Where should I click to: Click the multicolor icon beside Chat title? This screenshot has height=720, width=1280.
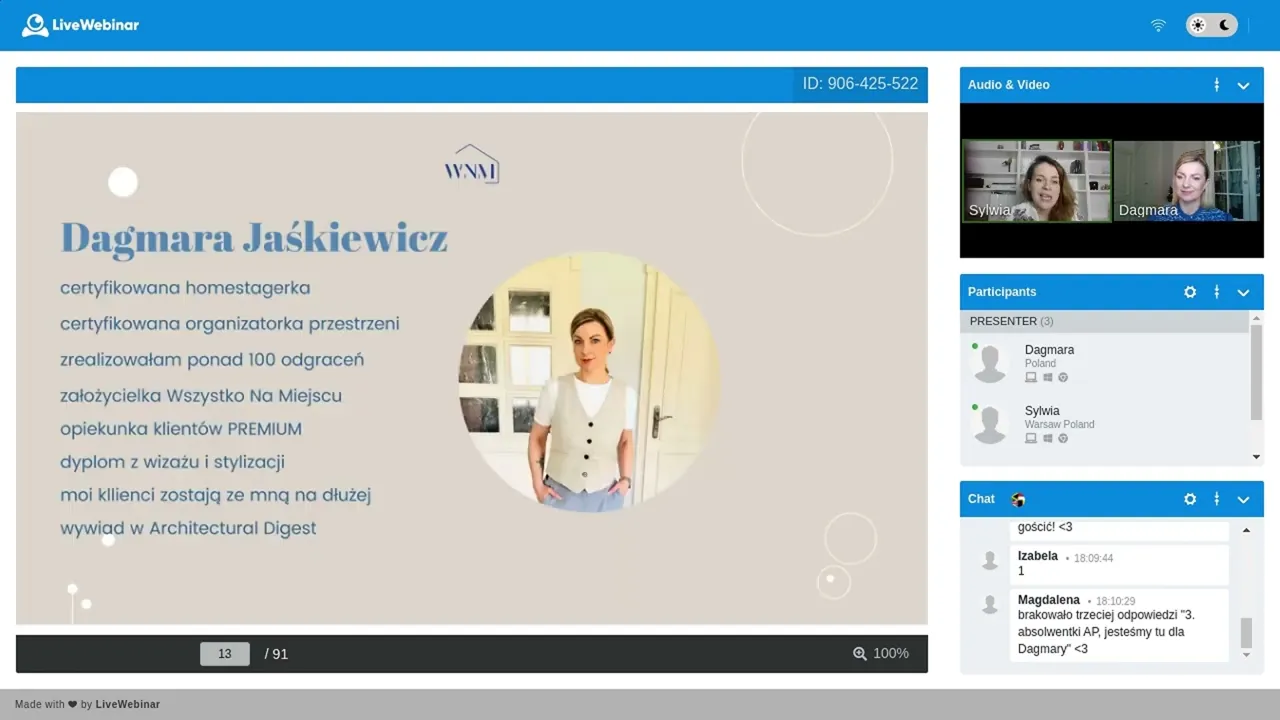pyautogui.click(x=1018, y=499)
